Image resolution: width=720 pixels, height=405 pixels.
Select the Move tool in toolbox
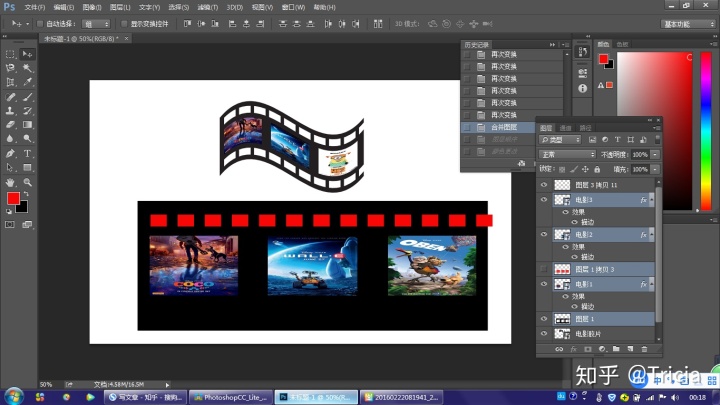[x=28, y=54]
